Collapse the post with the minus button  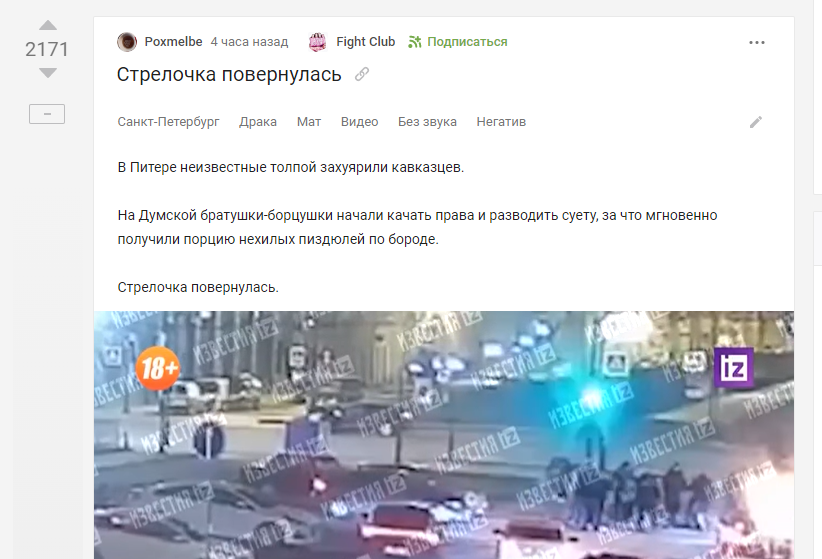click(x=47, y=114)
